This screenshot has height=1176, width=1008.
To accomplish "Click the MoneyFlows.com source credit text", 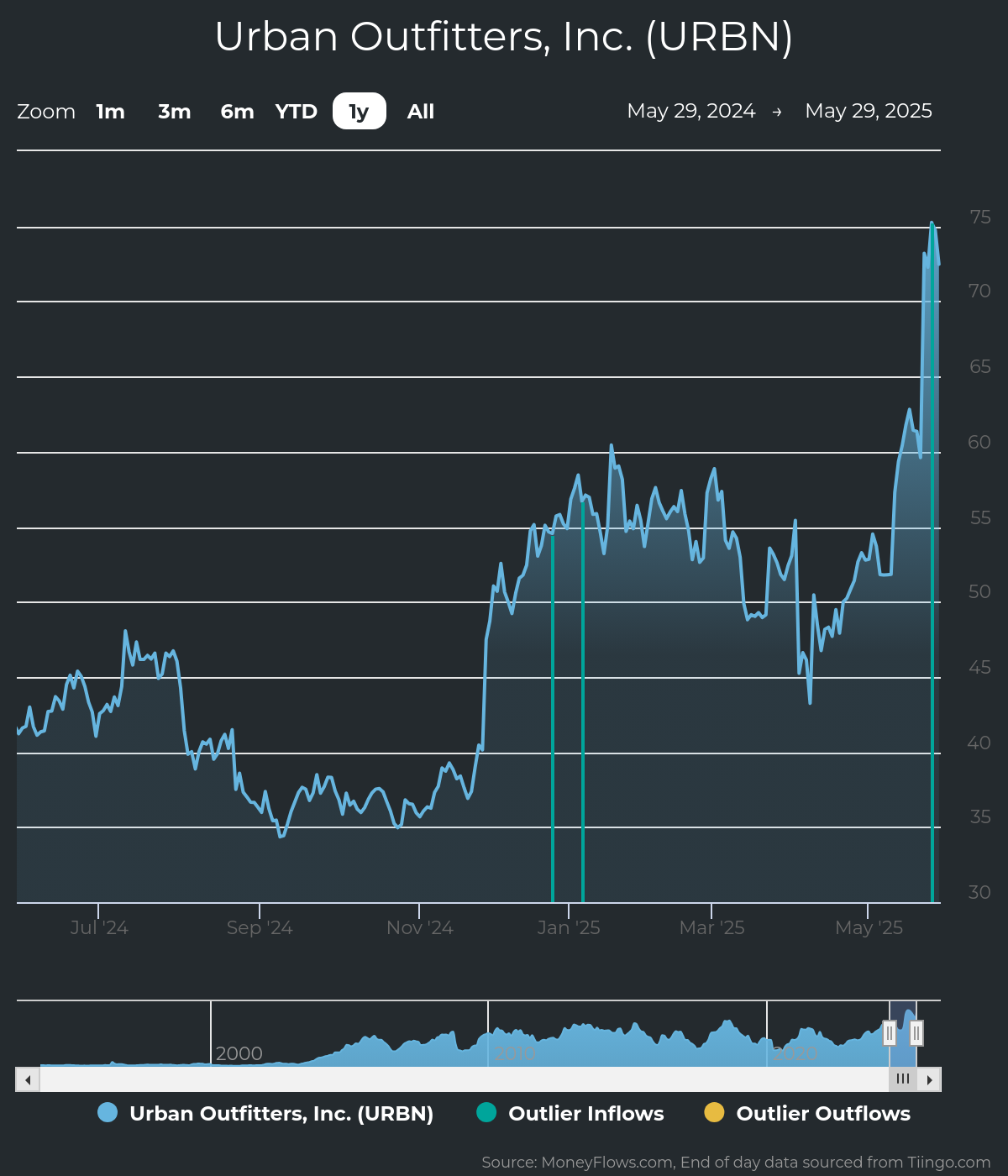I will click(x=736, y=1162).
